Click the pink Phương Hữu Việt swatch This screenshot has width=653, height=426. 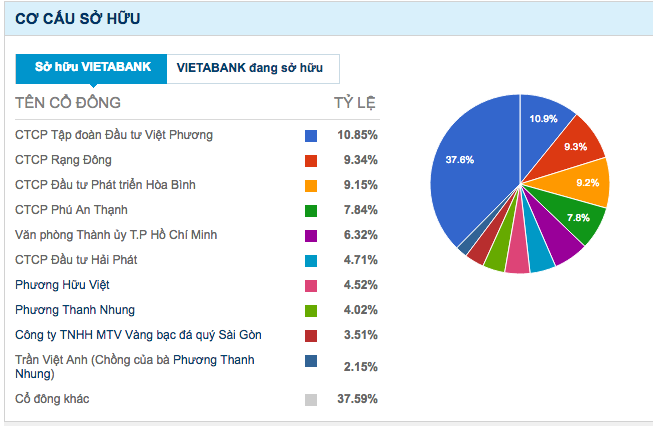[311, 285]
